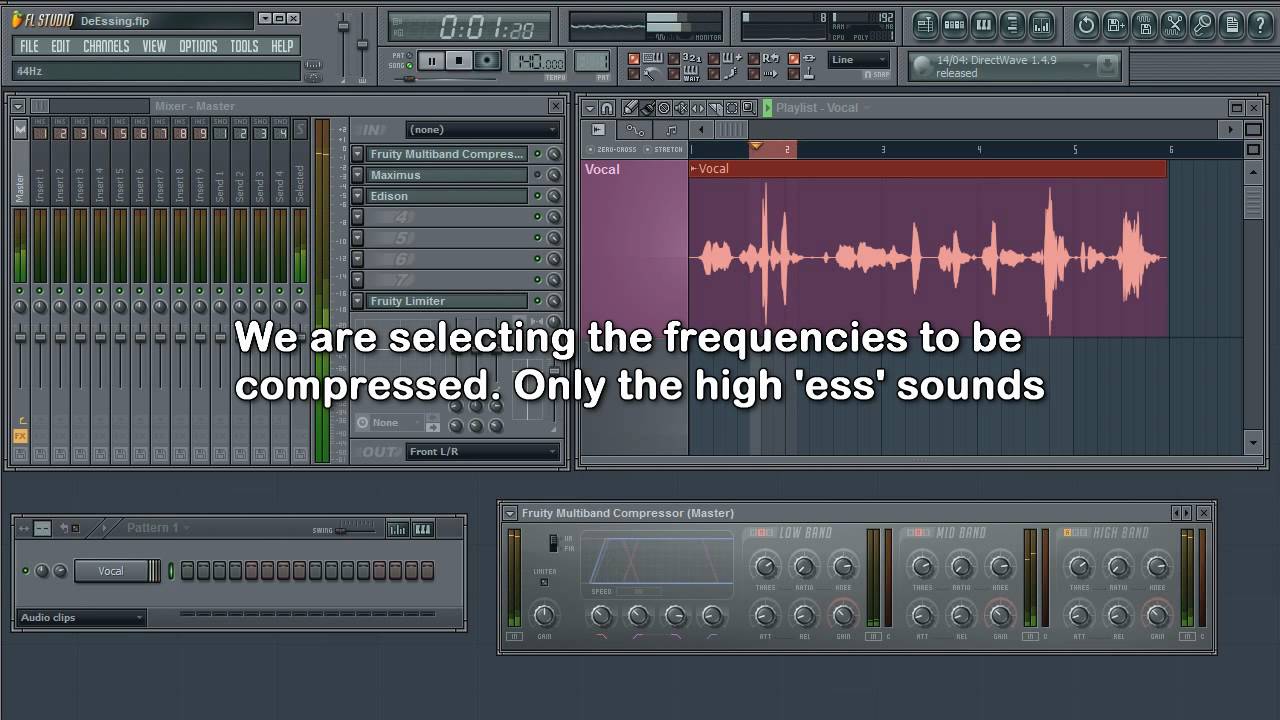The image size is (1280, 720).
Task: Pause playback with the pause button
Action: [x=431, y=61]
